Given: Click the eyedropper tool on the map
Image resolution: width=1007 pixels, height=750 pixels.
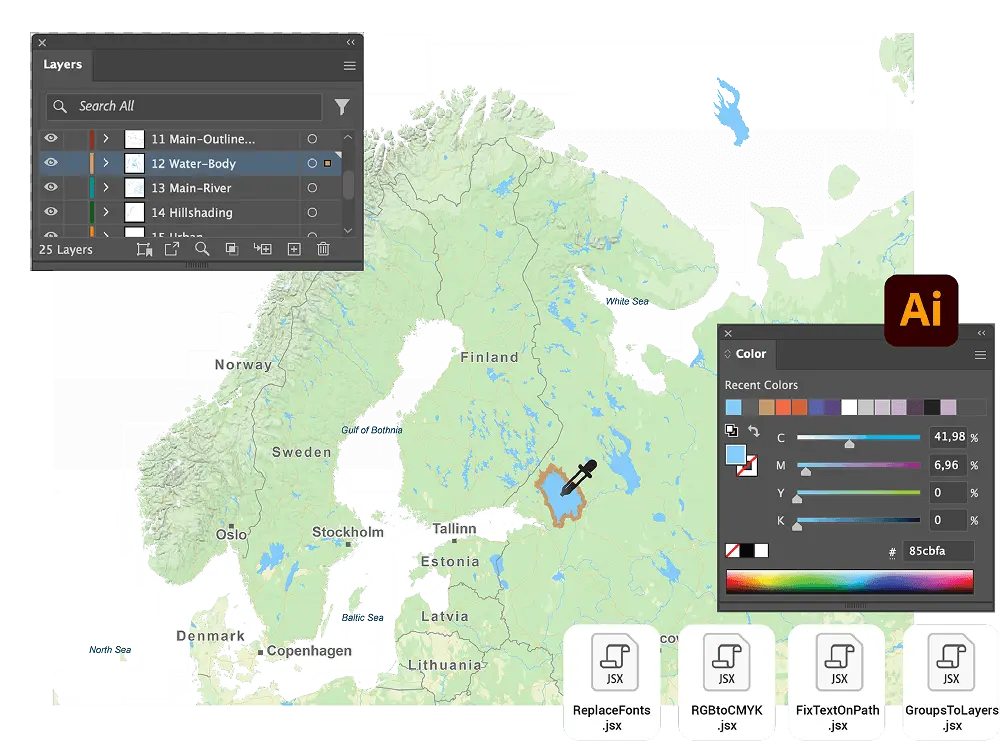Looking at the screenshot, I should (579, 478).
